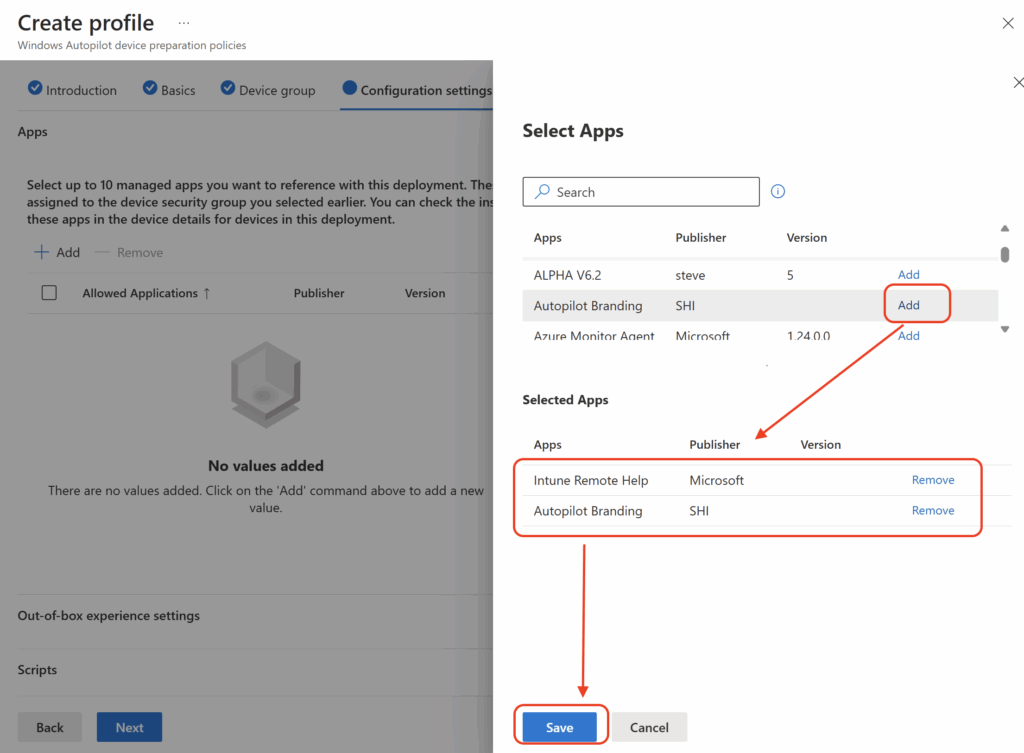The image size is (1024, 753).
Task: Save the selected apps
Action: click(x=560, y=727)
